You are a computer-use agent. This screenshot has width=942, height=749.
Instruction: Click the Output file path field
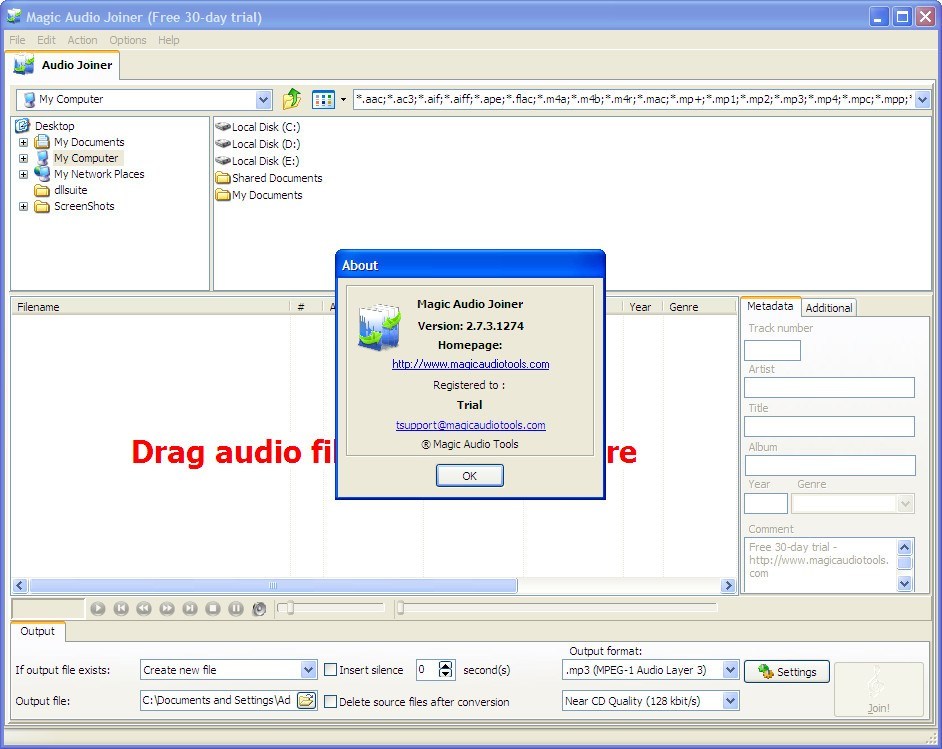point(218,700)
